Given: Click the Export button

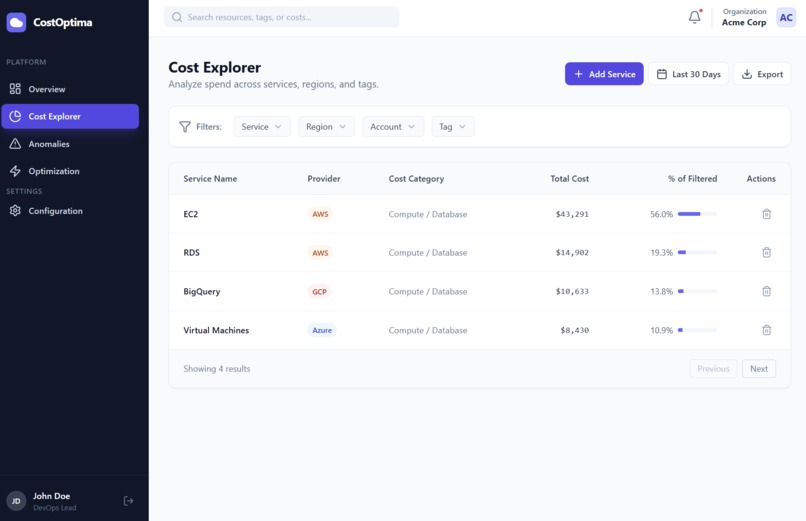Looking at the screenshot, I should (x=762, y=74).
